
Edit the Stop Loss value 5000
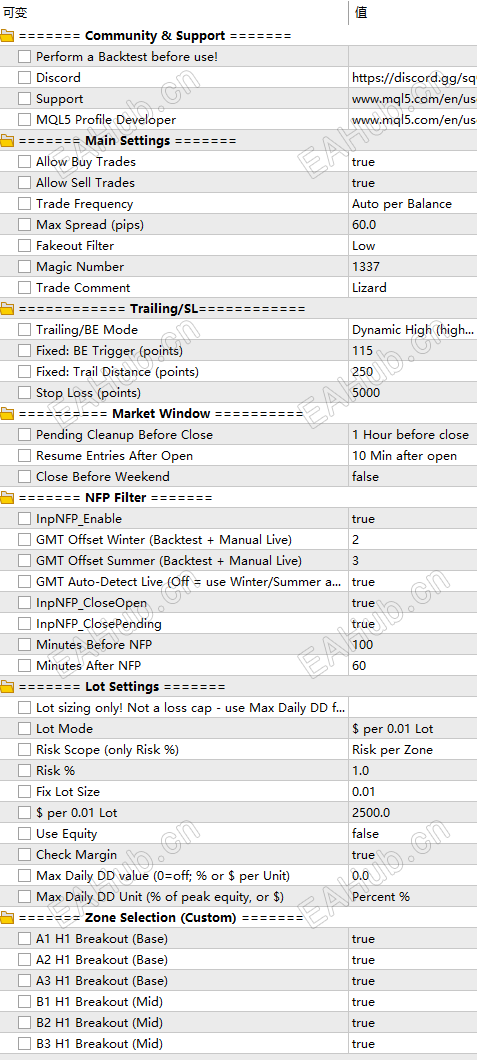[x=366, y=393]
